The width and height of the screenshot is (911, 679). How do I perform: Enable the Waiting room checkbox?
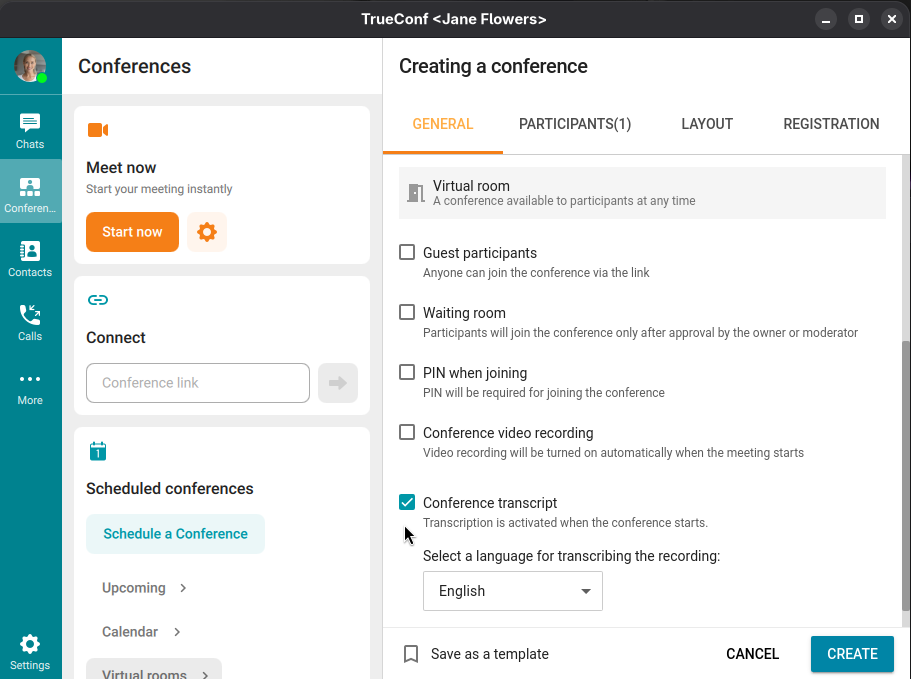[x=407, y=312]
